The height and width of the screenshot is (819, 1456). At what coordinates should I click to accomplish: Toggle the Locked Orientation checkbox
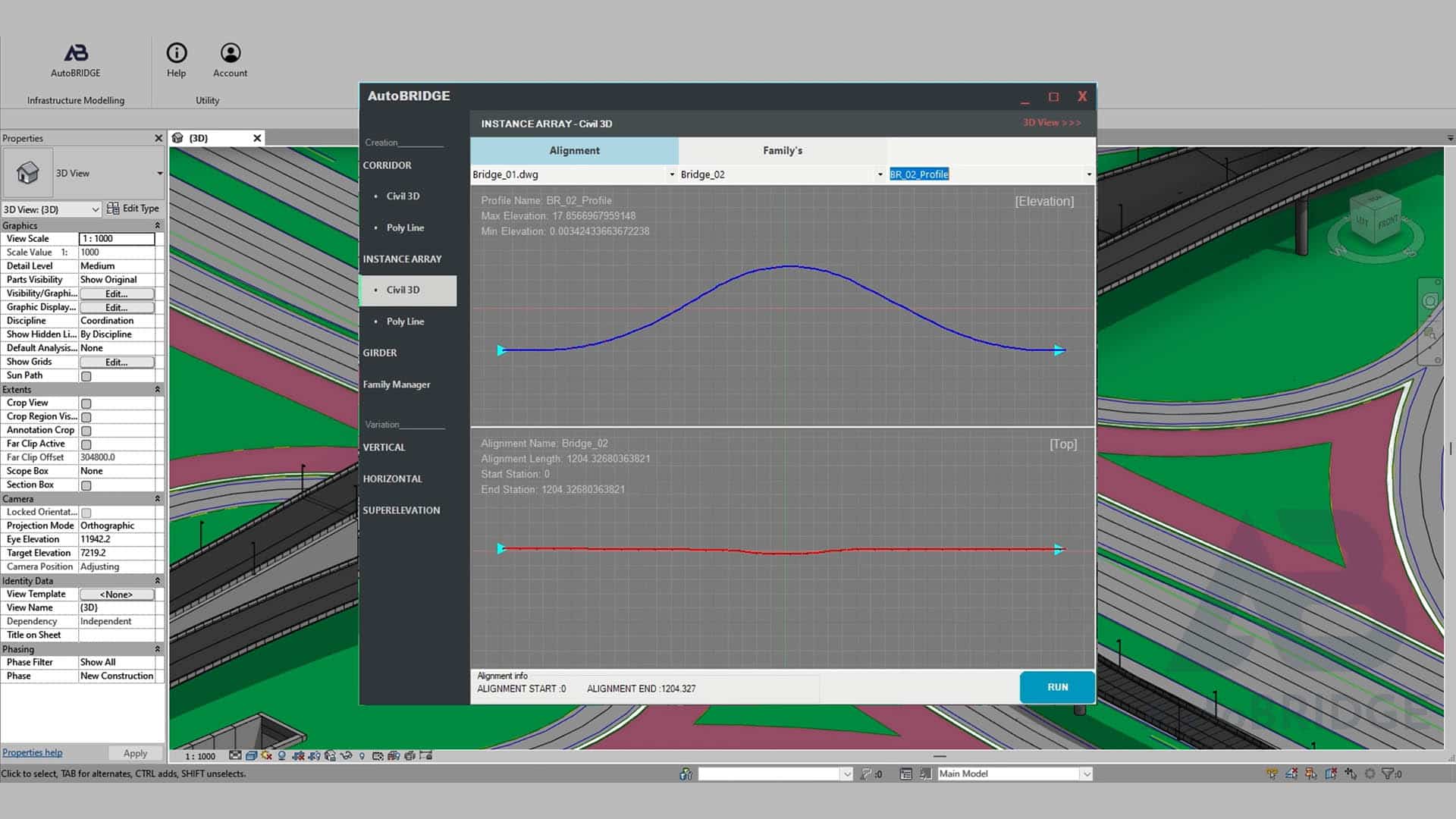click(86, 513)
